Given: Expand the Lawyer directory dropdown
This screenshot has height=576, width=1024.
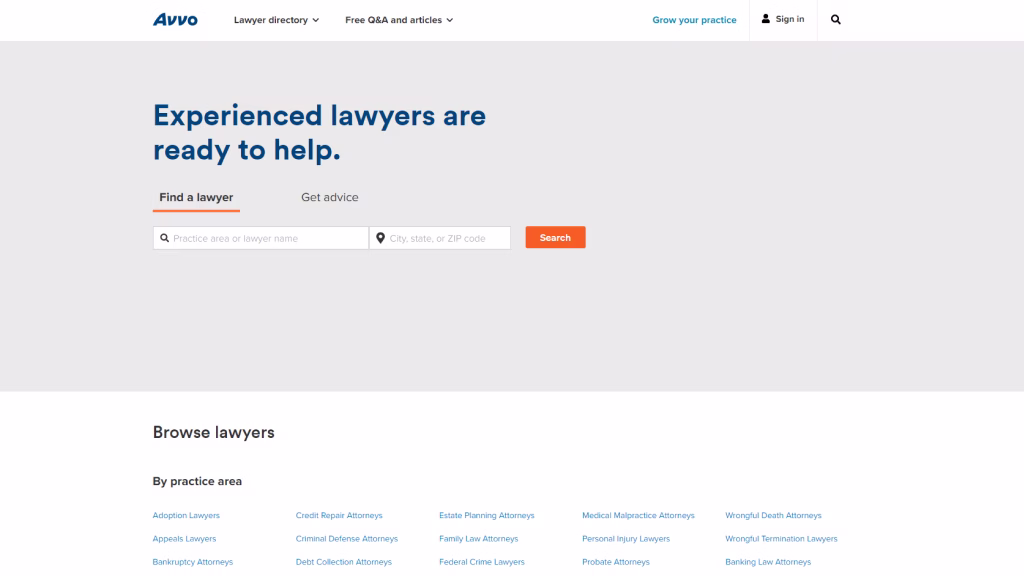Looking at the screenshot, I should pyautogui.click(x=276, y=20).
